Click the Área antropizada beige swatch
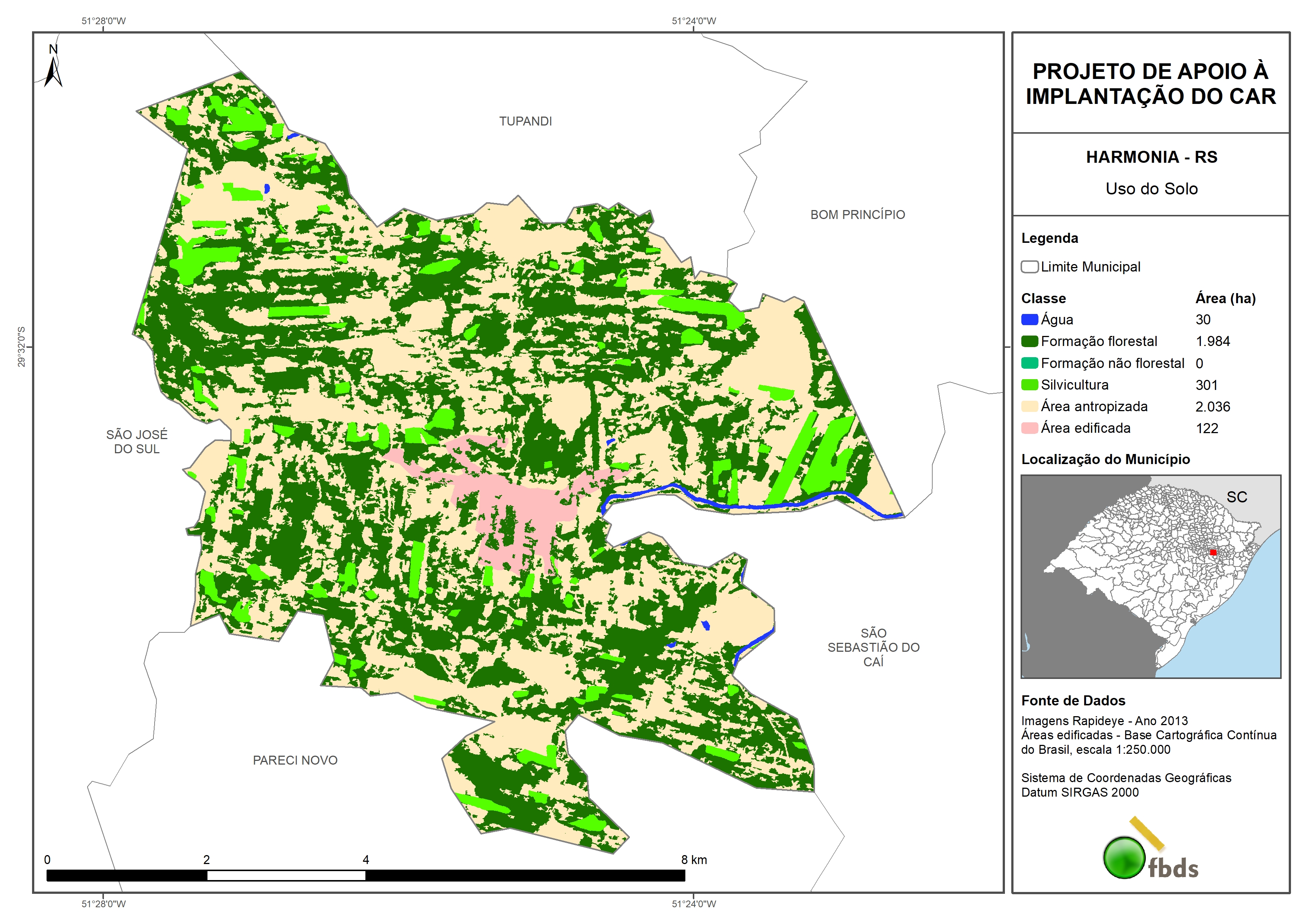 point(1029,406)
